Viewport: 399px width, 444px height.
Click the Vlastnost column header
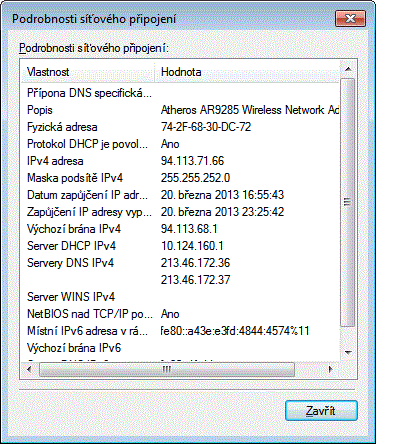(x=88, y=72)
